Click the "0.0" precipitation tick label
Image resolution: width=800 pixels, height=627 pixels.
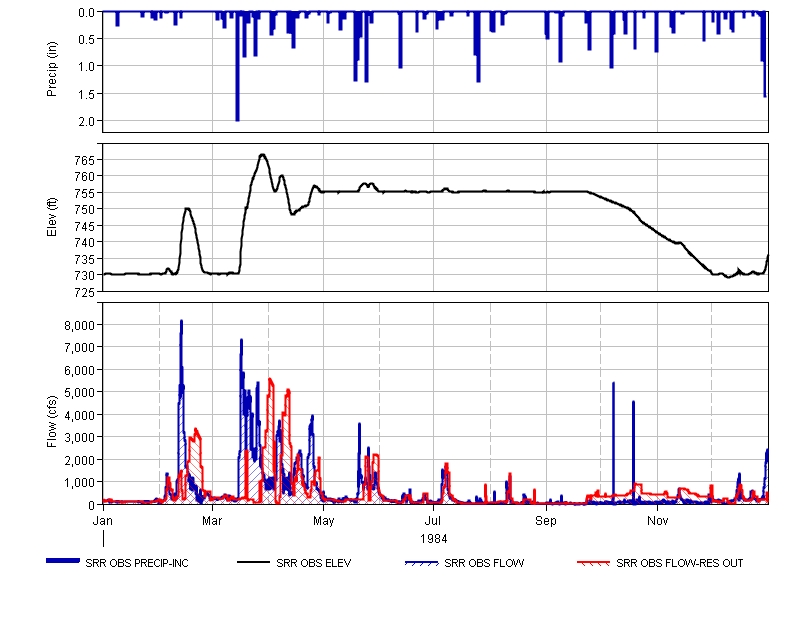[87, 12]
